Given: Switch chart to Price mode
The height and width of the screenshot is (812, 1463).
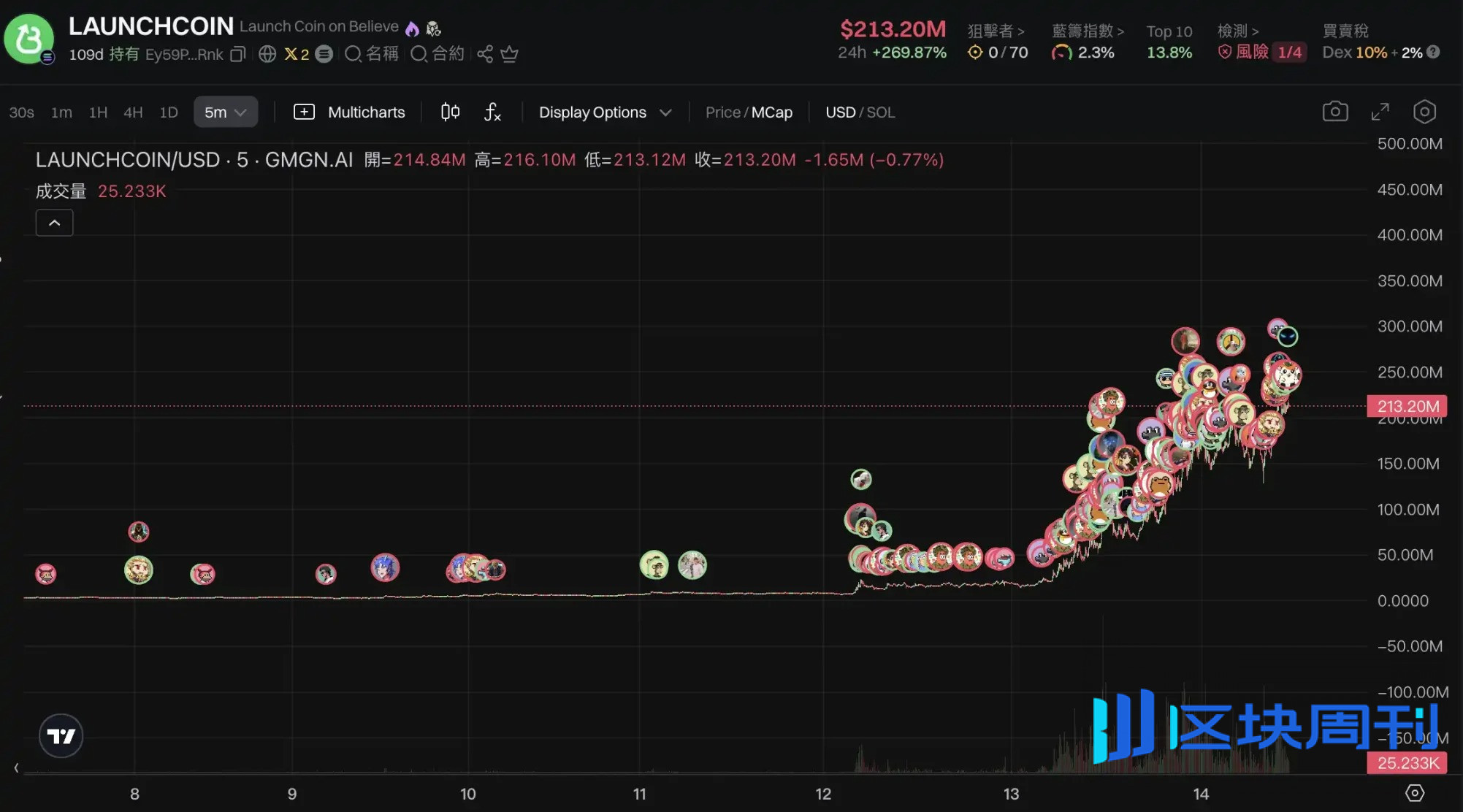Looking at the screenshot, I should (x=723, y=112).
